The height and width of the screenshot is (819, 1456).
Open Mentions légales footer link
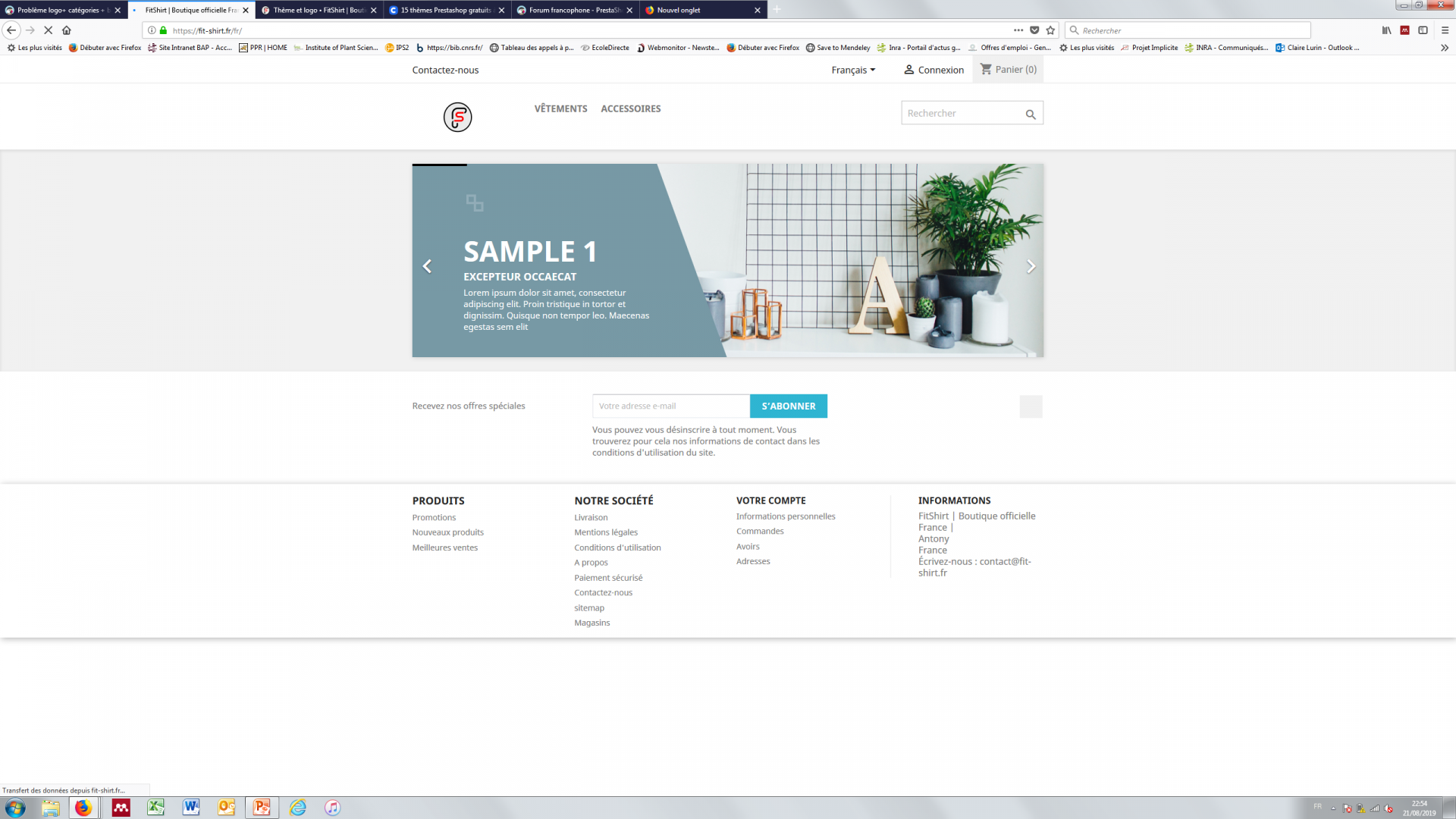tap(605, 532)
